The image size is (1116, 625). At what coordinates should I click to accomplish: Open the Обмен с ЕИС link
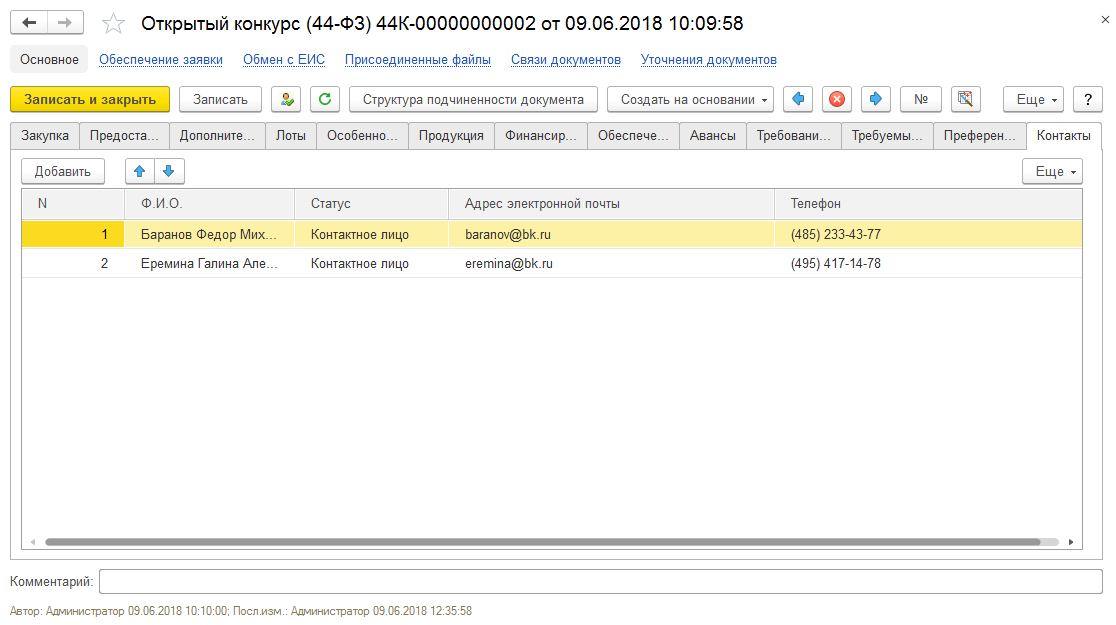tap(284, 60)
